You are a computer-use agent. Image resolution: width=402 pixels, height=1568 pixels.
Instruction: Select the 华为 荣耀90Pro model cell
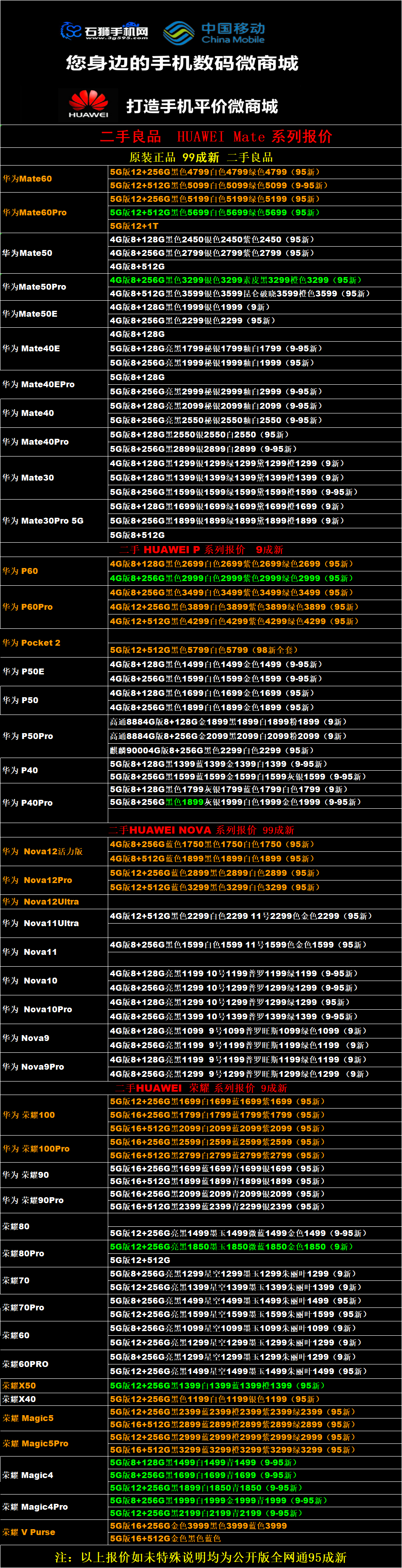pos(54,1200)
